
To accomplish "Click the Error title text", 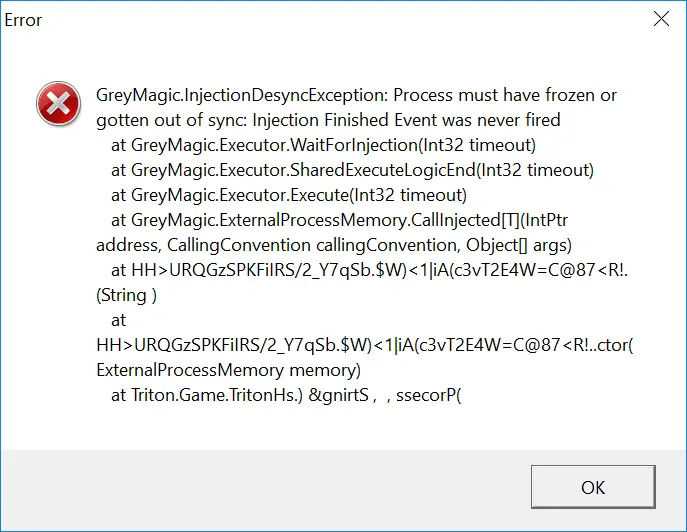I will pyautogui.click(x=23, y=20).
